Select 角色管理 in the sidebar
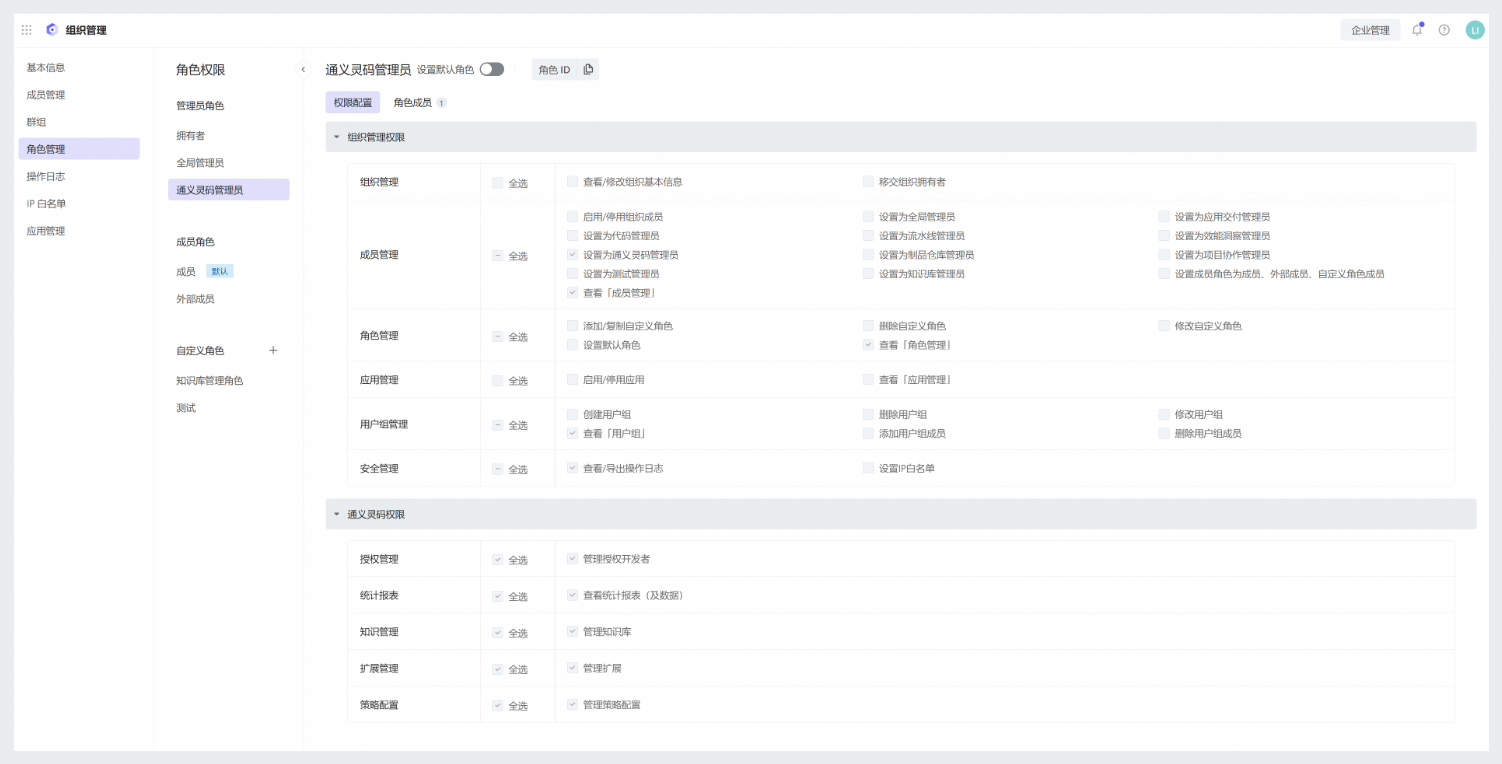1502x764 pixels. [79, 149]
